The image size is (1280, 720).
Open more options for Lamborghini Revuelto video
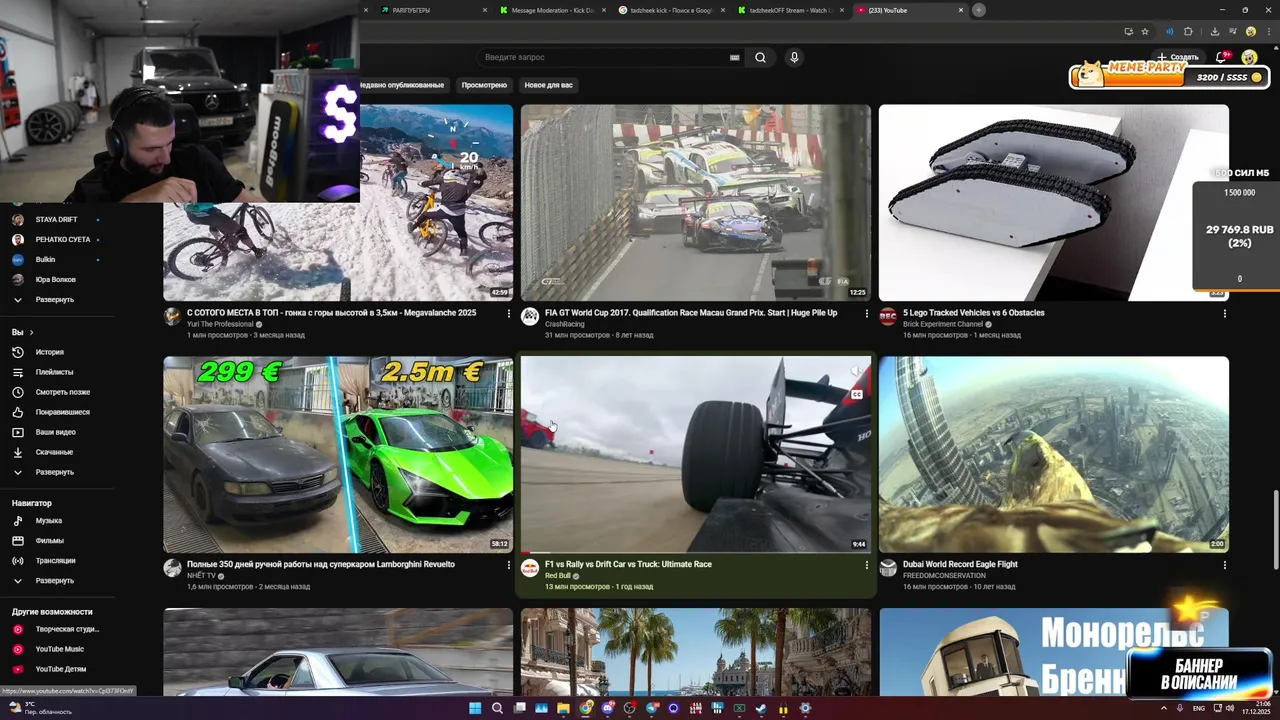point(509,565)
